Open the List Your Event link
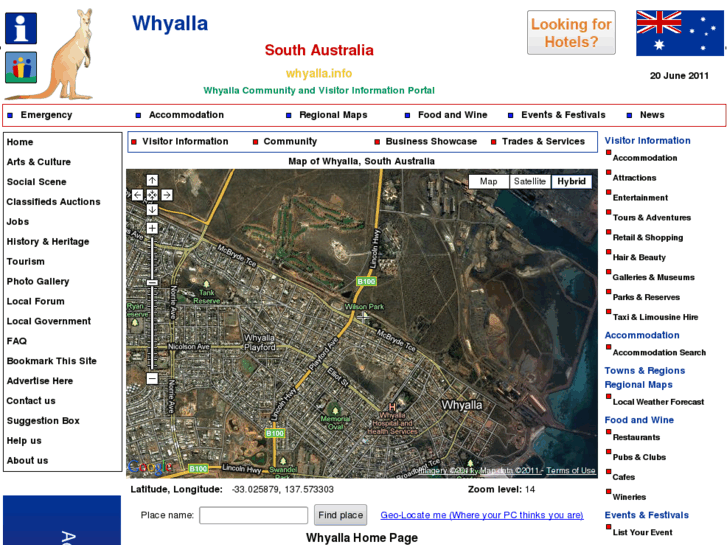 coord(643,532)
